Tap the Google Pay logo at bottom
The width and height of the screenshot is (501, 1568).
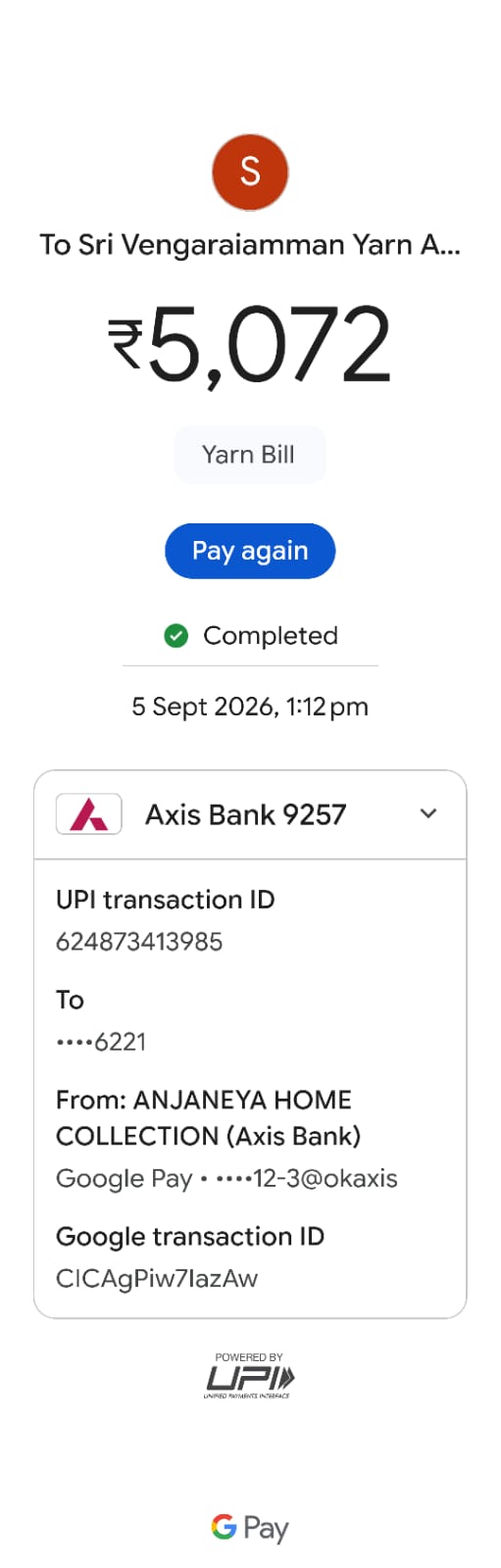[x=250, y=1528]
